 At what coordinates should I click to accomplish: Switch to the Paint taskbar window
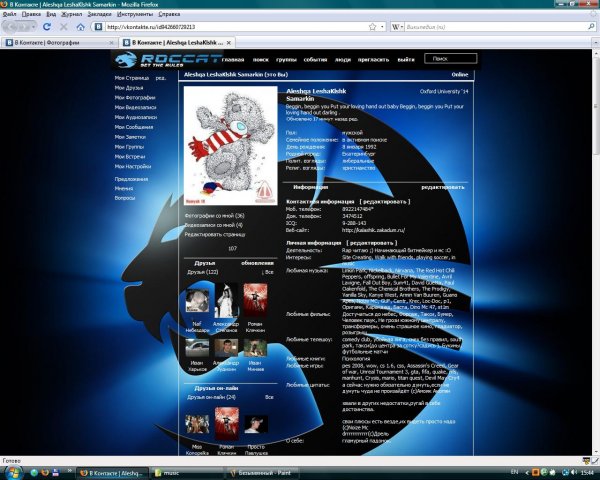[x=262, y=473]
